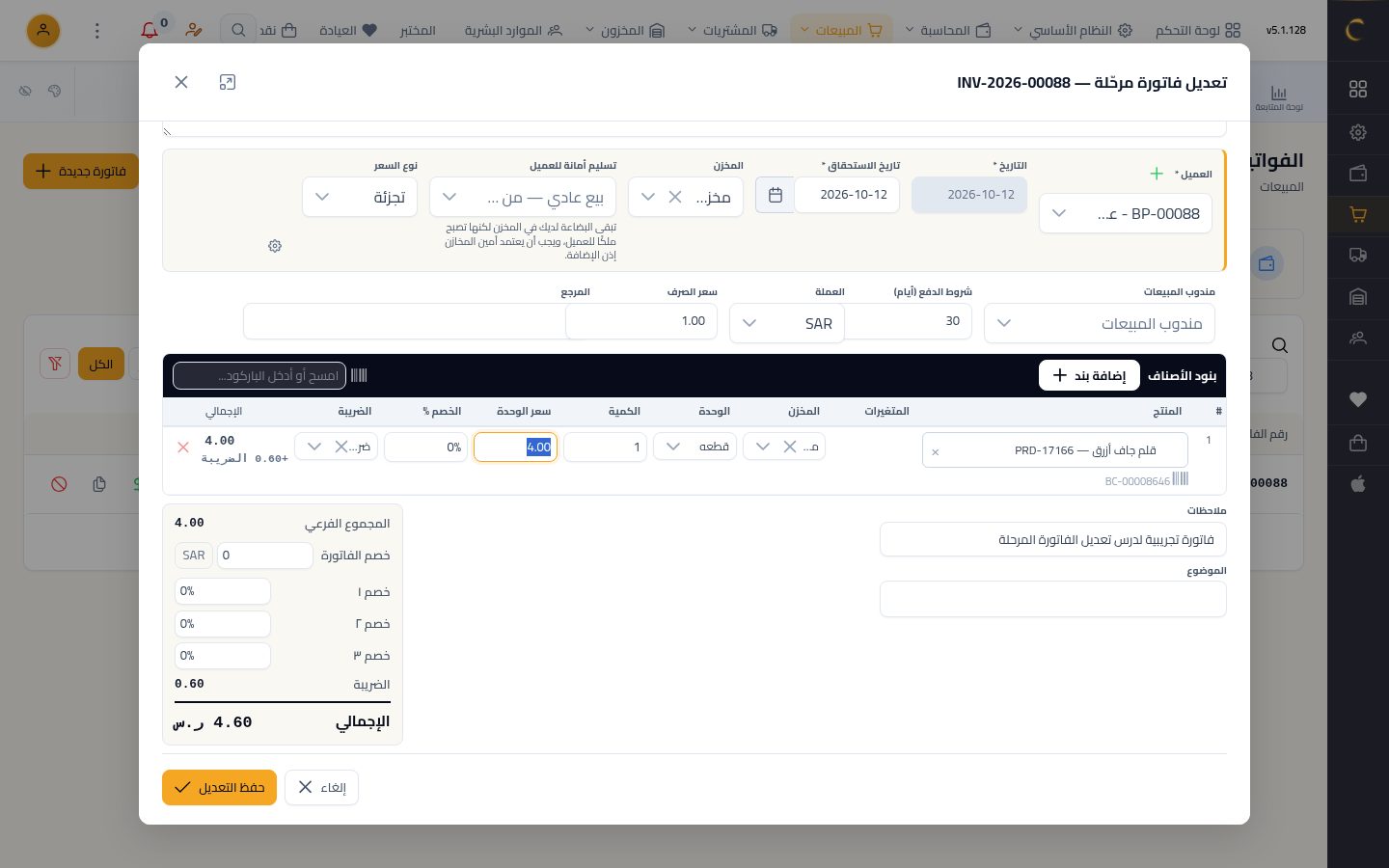Click the إلغاء cancel button
The image size is (1389, 868).
point(322,787)
